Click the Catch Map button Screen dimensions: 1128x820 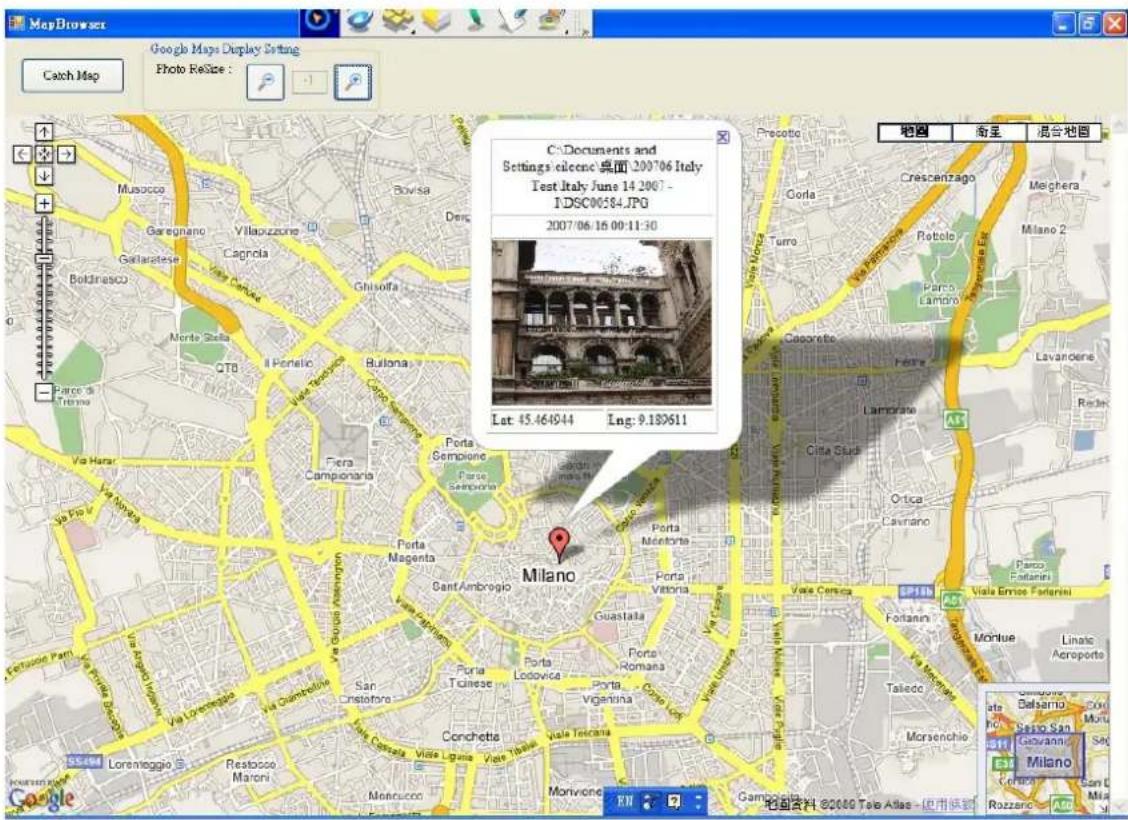[x=72, y=76]
